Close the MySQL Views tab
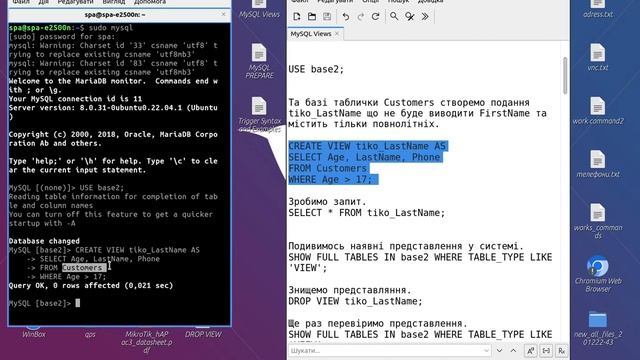 pyautogui.click(x=337, y=33)
